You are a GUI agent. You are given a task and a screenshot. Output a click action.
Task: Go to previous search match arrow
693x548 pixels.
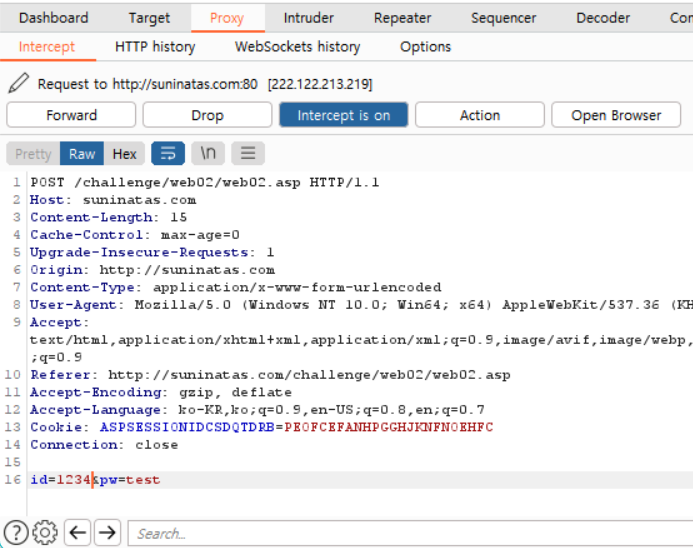[78, 533]
